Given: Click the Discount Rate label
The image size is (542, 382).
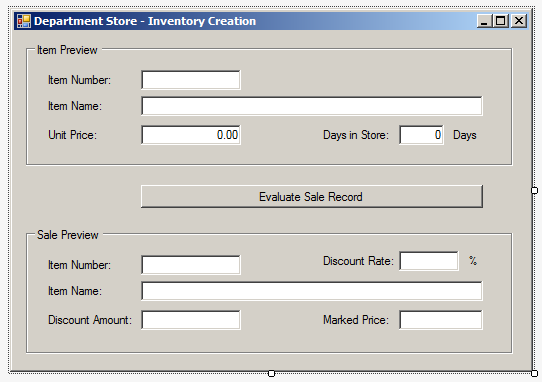Looking at the screenshot, I should (358, 261).
